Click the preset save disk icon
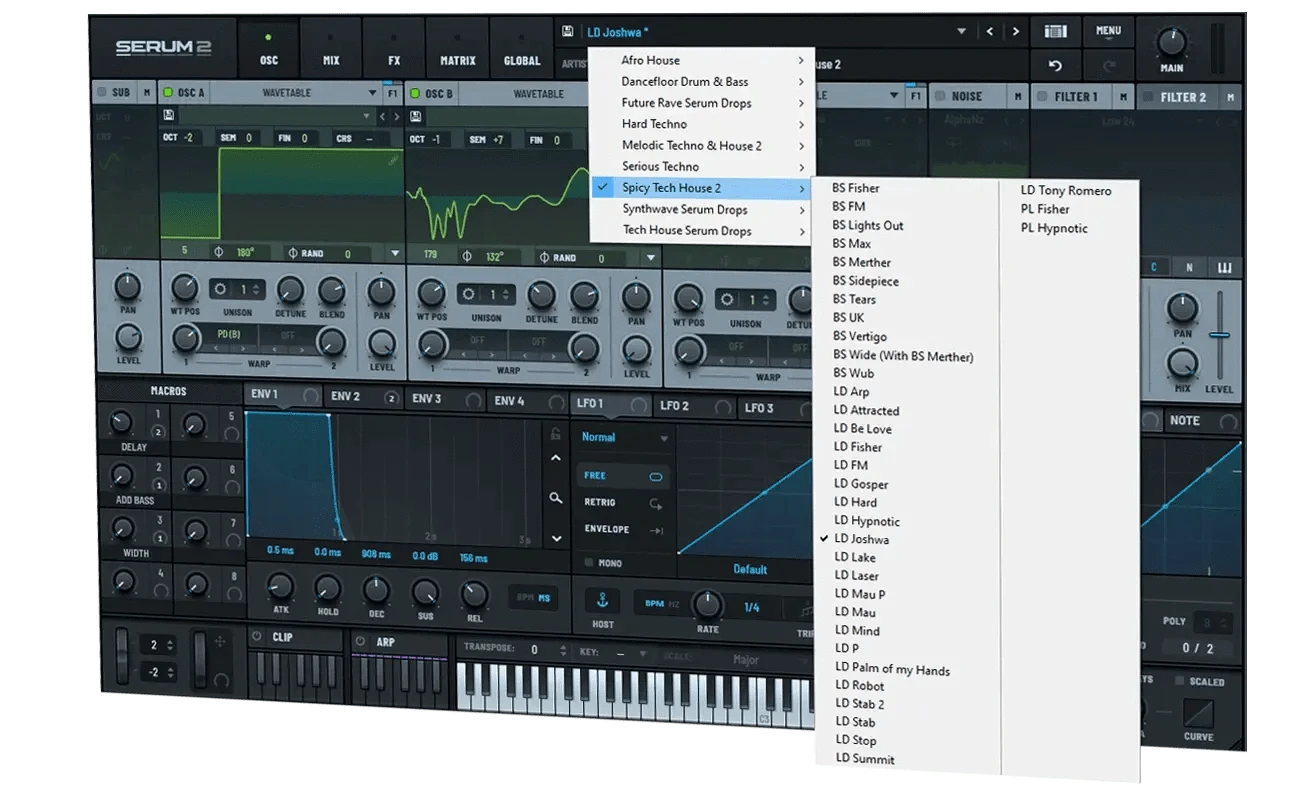This screenshot has height=800, width=1300. click(568, 32)
